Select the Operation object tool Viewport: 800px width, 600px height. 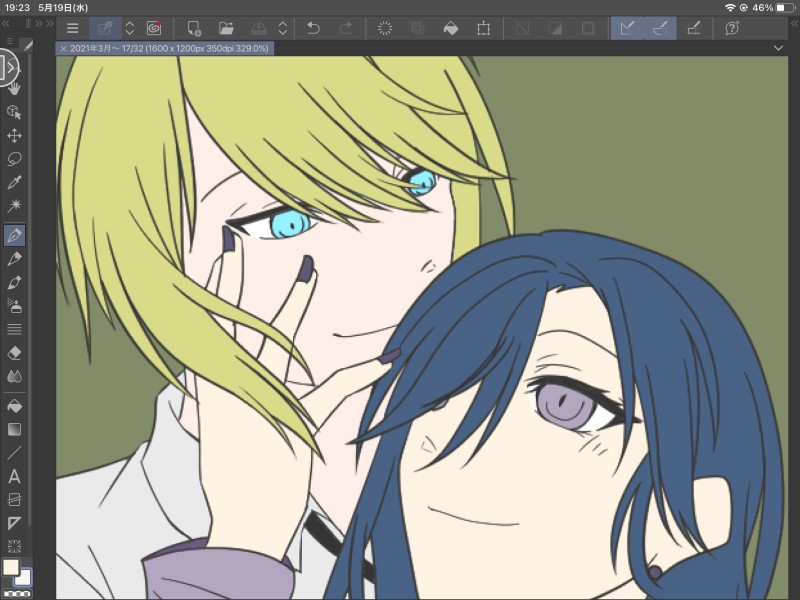tap(14, 112)
